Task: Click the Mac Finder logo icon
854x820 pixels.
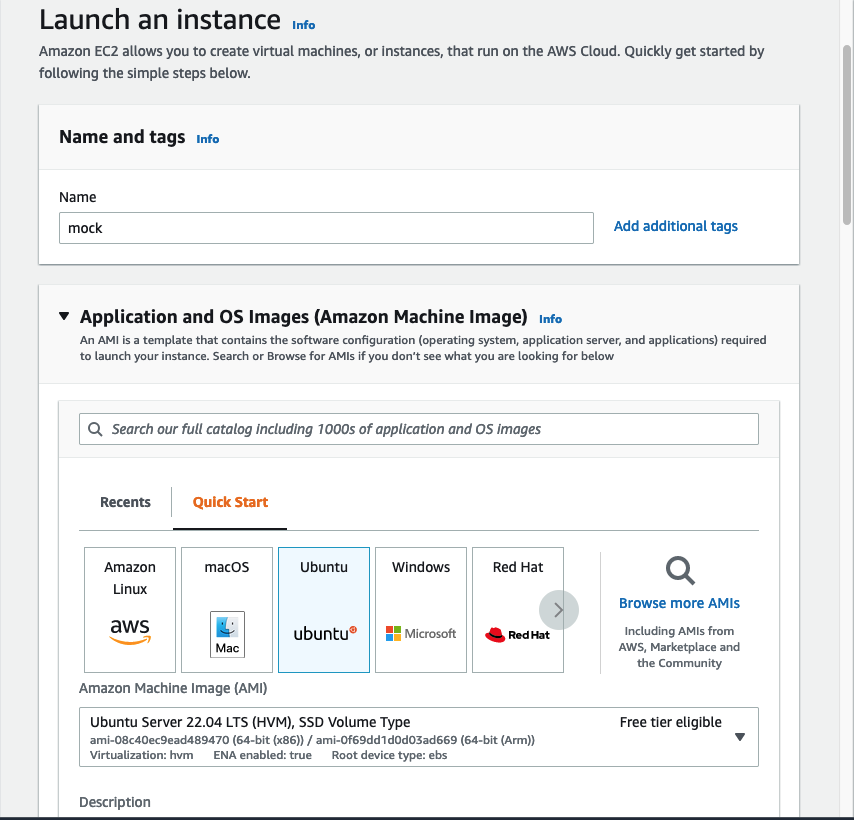Action: click(x=227, y=634)
